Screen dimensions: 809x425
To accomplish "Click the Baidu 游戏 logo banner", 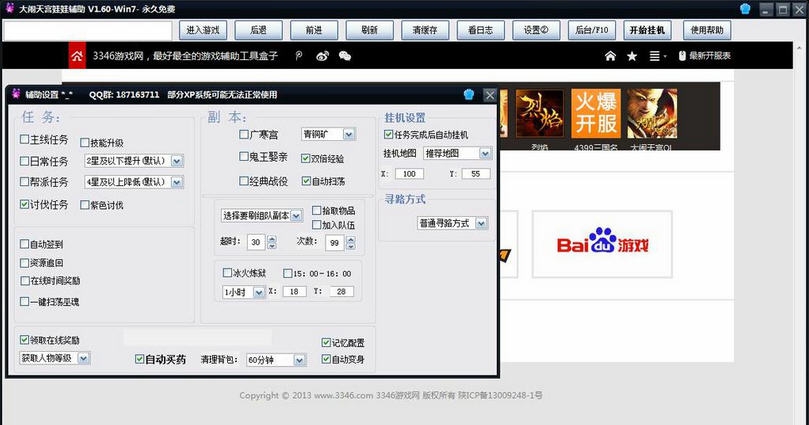I will tap(602, 244).
